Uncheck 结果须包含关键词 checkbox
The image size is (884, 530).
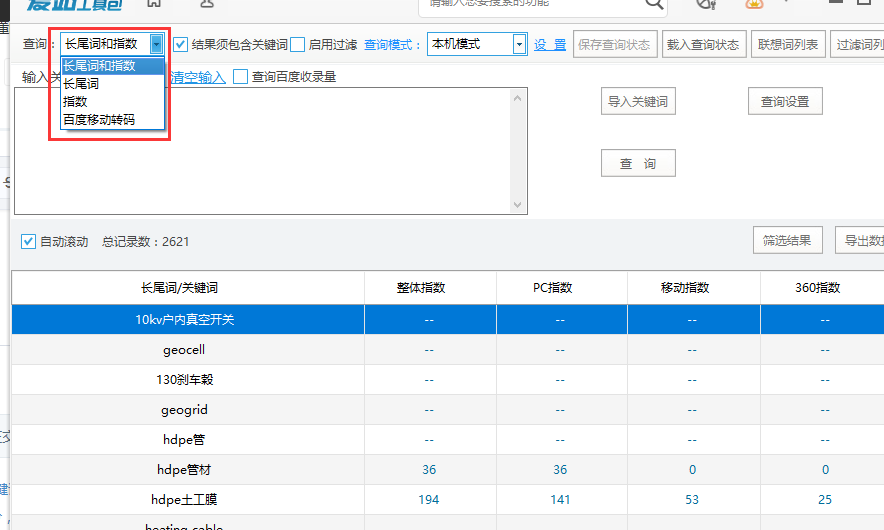coord(181,44)
